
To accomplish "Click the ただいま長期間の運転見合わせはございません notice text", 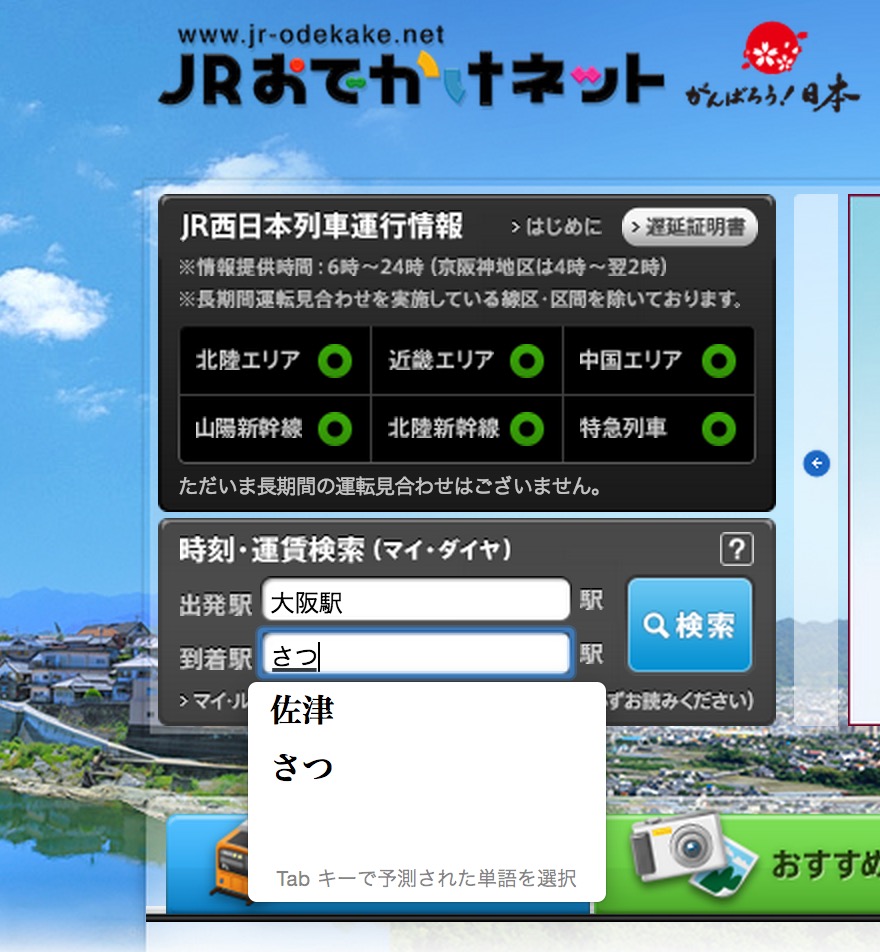I will coord(390,486).
